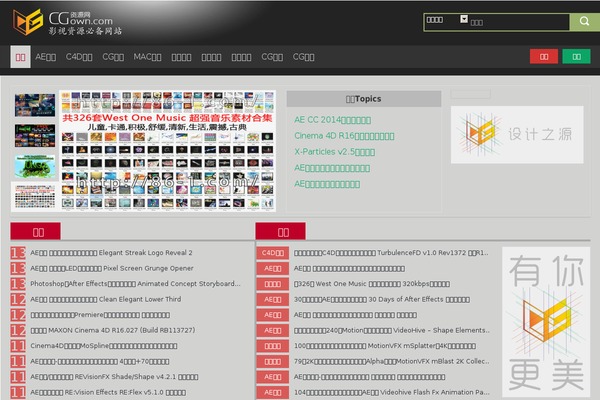Open Clean Elegant Lower Third entry

[x=106, y=299]
